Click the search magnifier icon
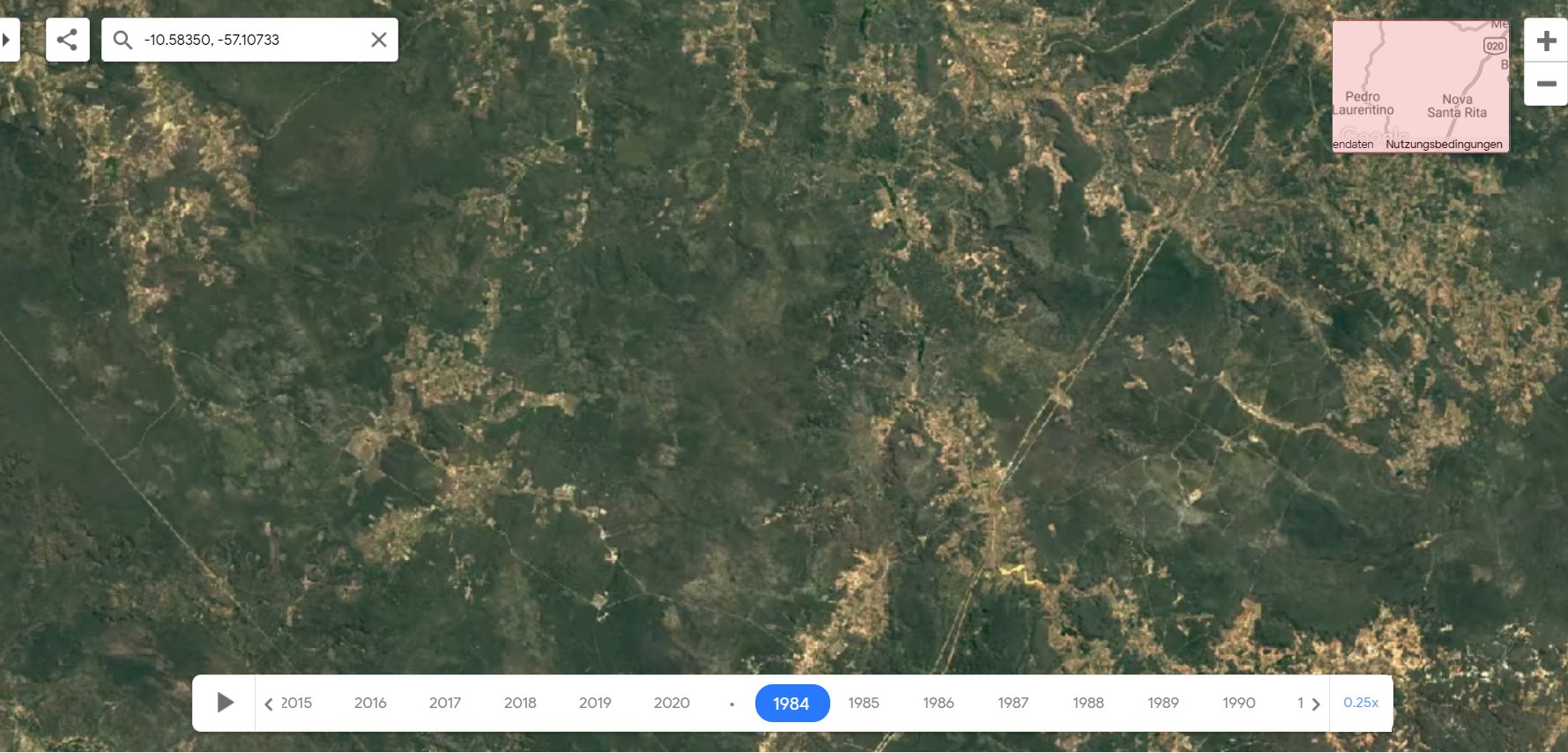The width and height of the screenshot is (1568, 753). pos(123,40)
